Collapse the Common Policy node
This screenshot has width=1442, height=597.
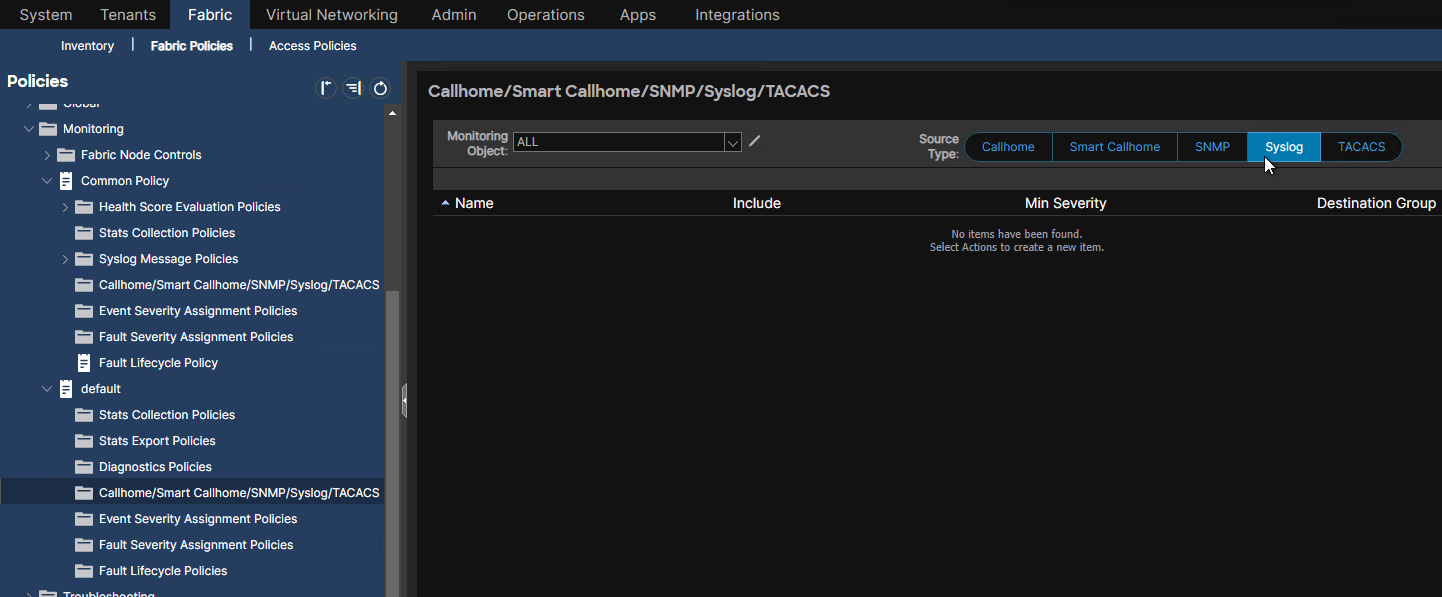[x=47, y=181]
